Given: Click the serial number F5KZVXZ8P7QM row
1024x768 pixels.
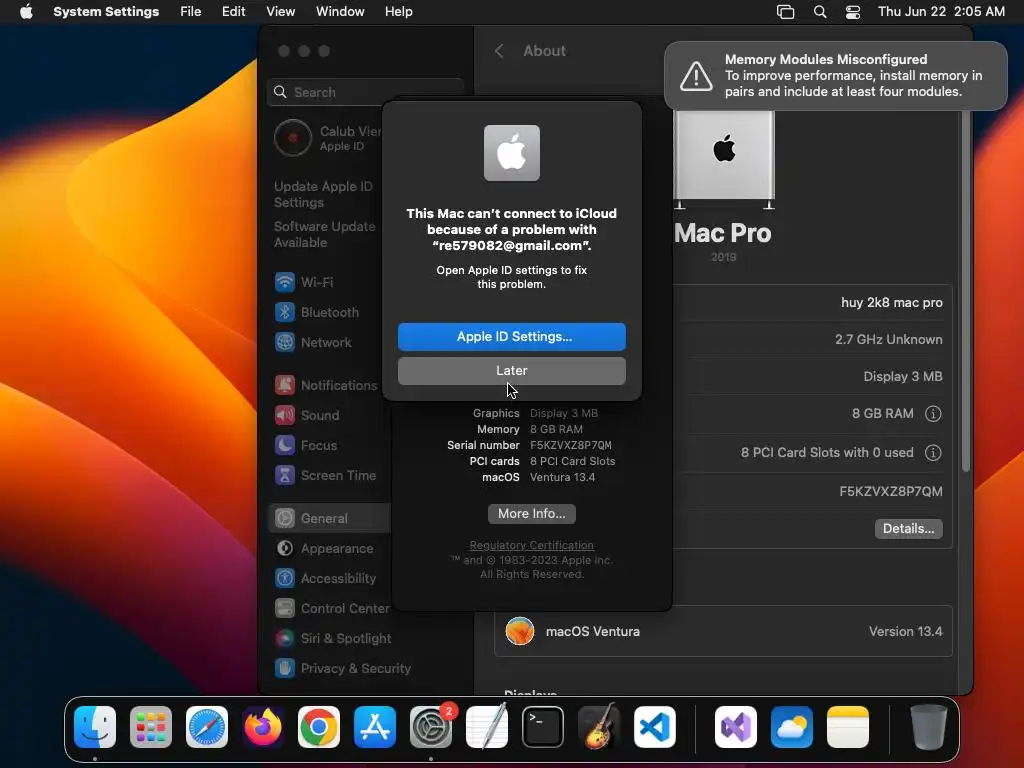Looking at the screenshot, I should (812, 492).
